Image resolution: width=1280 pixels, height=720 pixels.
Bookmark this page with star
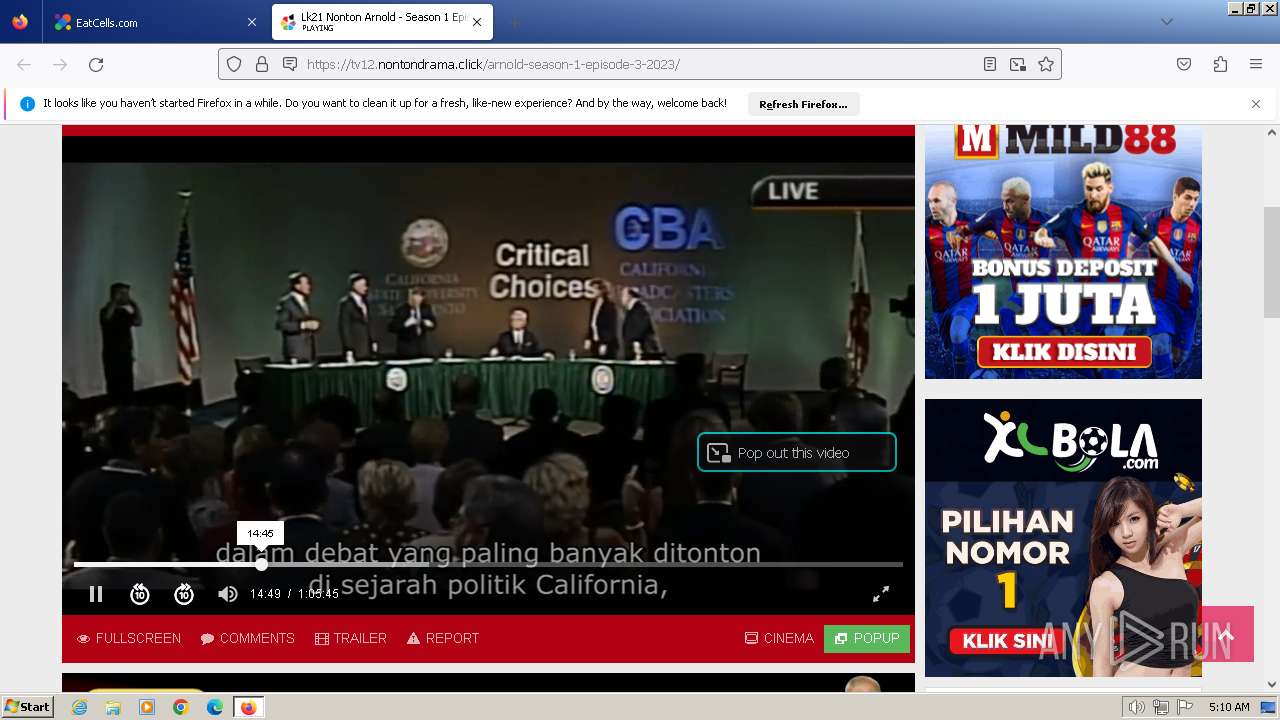[1046, 64]
